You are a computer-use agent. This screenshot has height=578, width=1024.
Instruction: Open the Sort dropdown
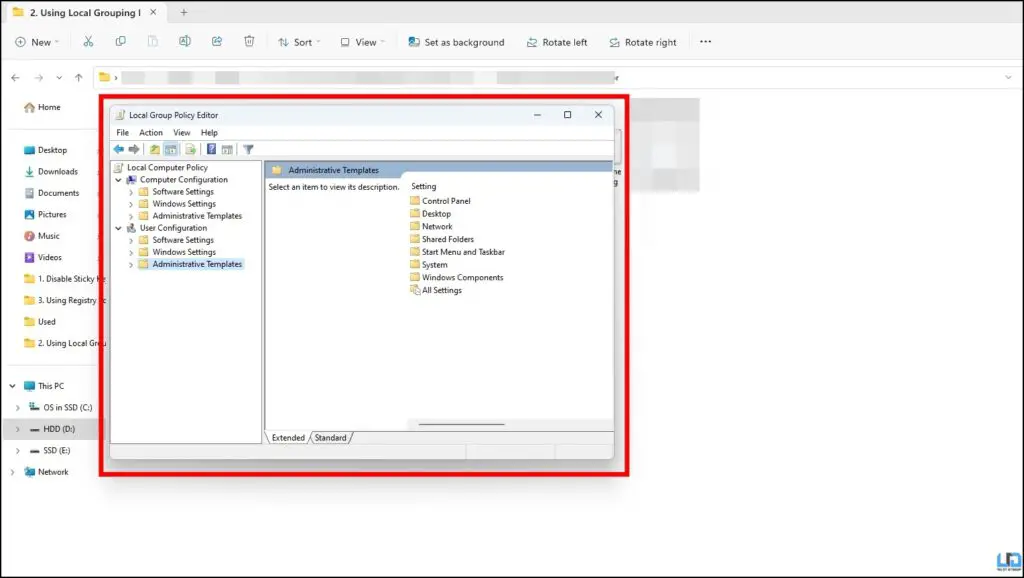tap(299, 42)
